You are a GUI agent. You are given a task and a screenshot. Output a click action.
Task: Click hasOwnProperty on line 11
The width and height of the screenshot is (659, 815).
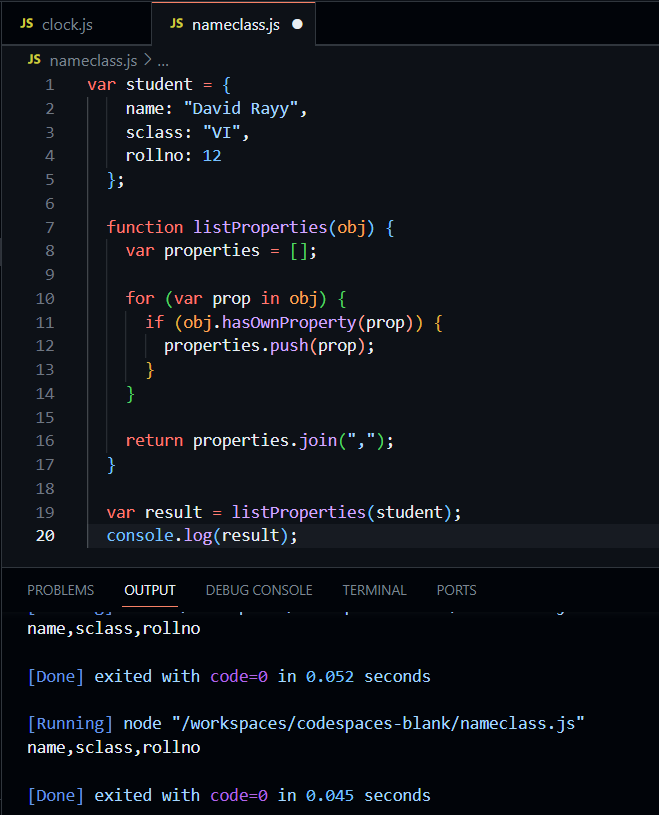coord(289,323)
